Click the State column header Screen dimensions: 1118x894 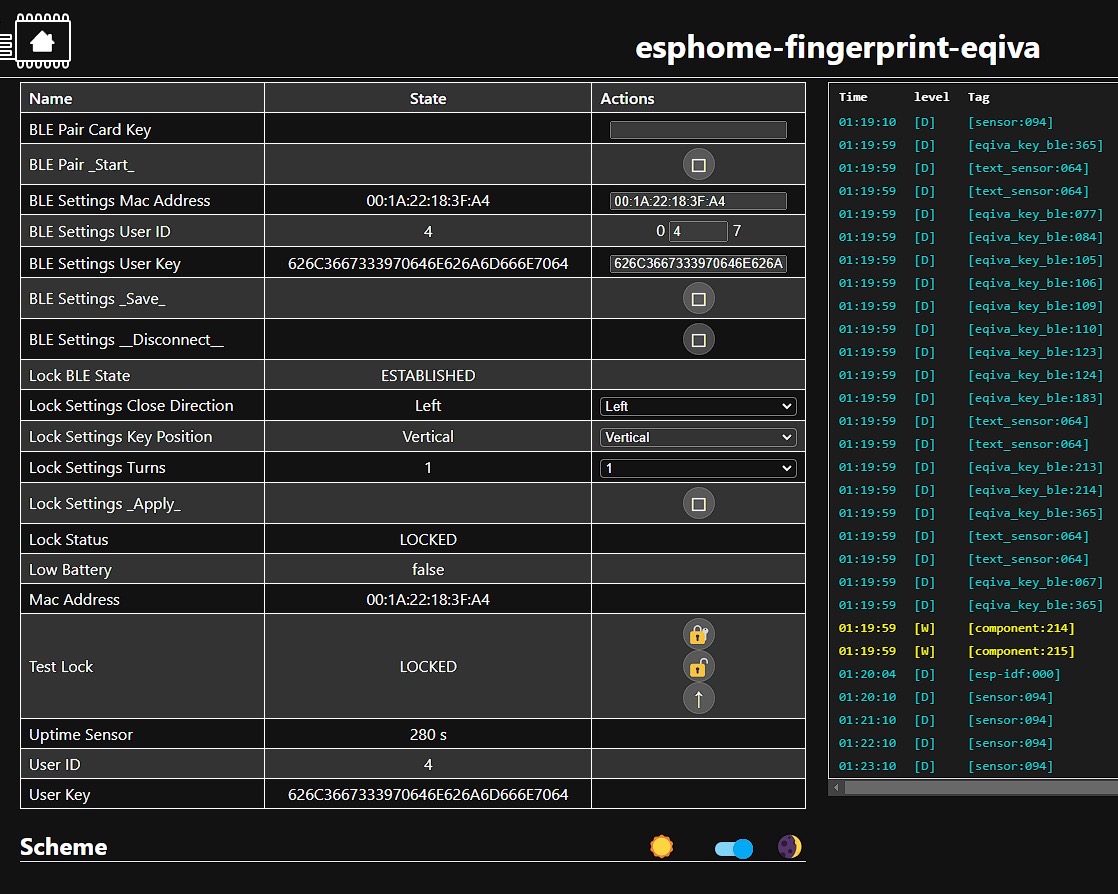pos(428,98)
